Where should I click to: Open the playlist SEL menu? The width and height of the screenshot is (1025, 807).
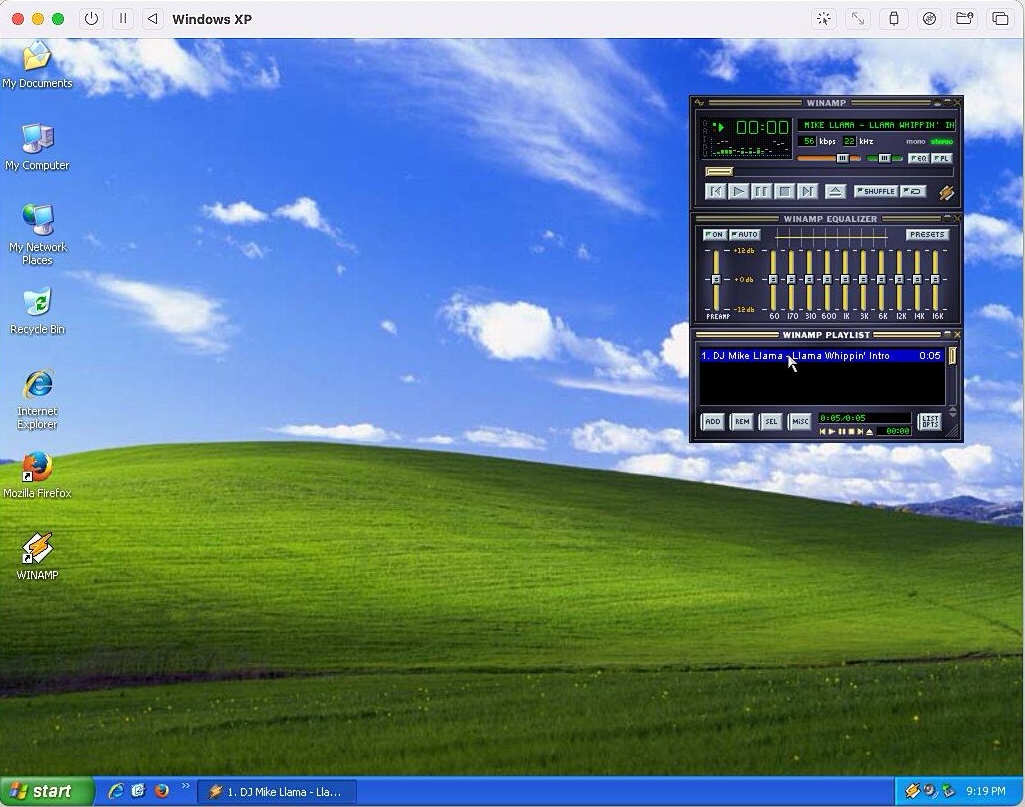coord(771,421)
